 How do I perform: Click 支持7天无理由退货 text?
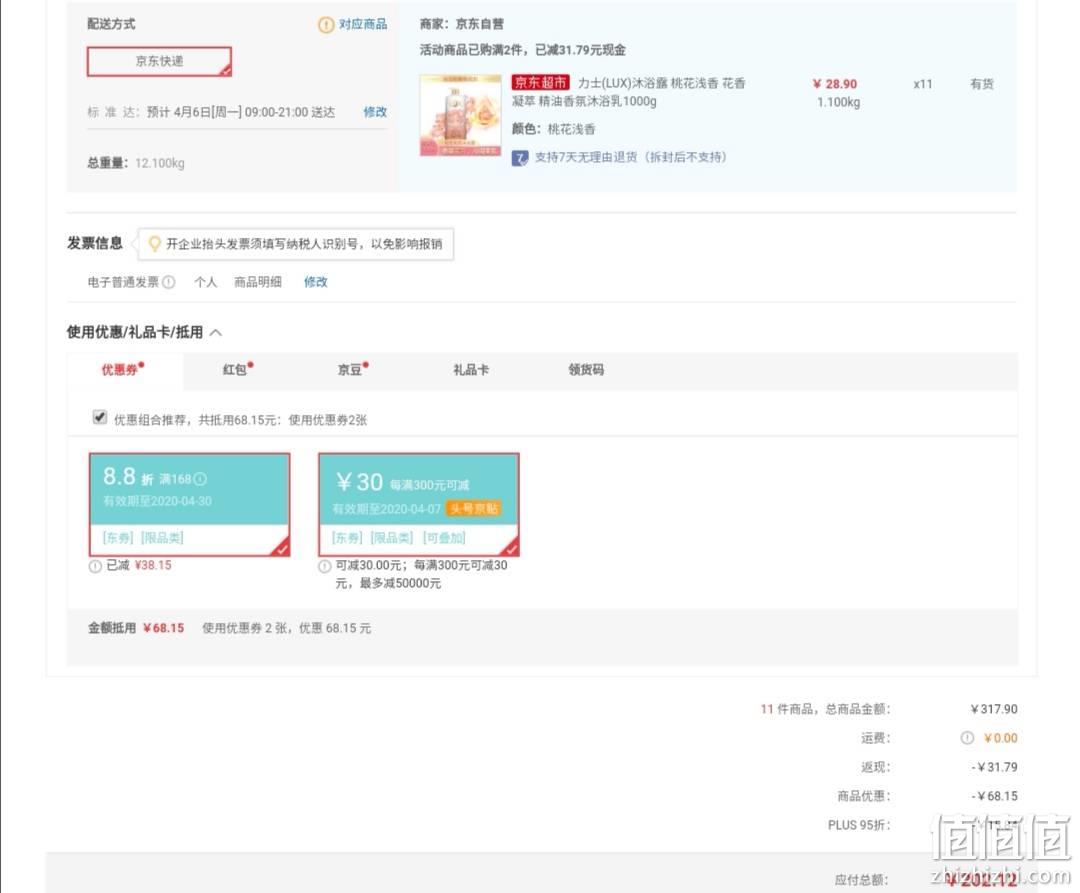click(x=630, y=157)
